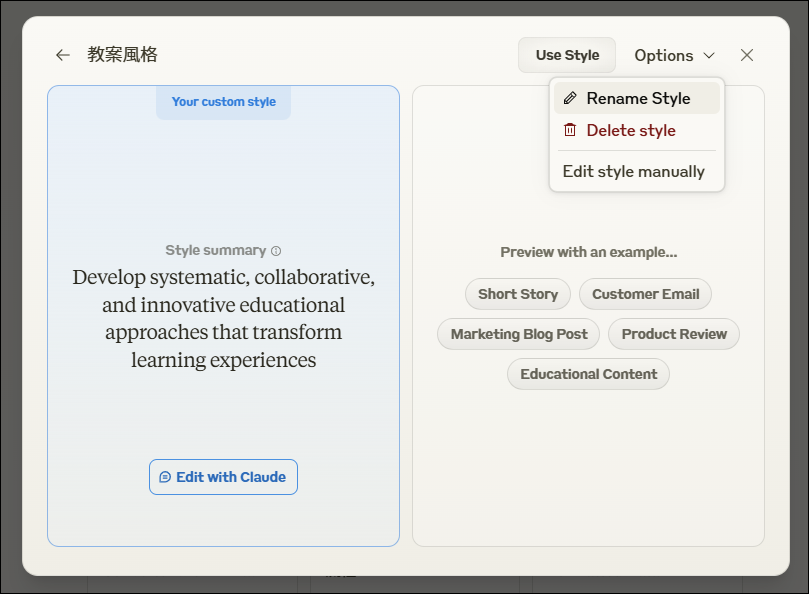This screenshot has width=809, height=594.
Task: Pick the Product Review preview chip
Action: coord(674,334)
